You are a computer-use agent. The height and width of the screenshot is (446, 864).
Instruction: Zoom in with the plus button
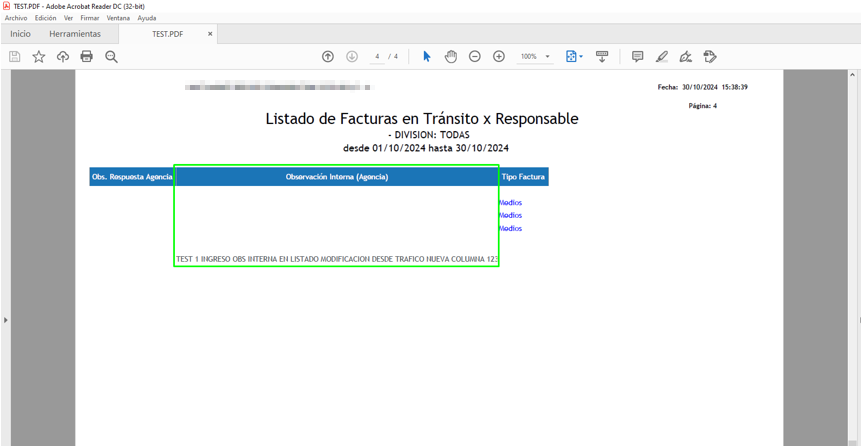pyautogui.click(x=499, y=57)
